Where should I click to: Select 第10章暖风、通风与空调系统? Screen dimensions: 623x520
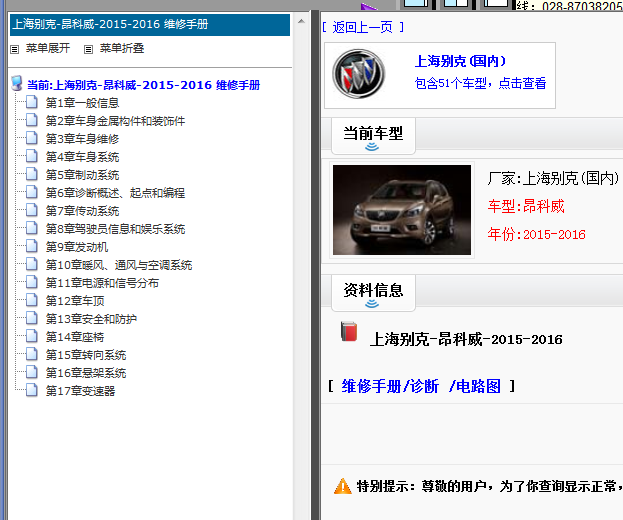click(119, 265)
